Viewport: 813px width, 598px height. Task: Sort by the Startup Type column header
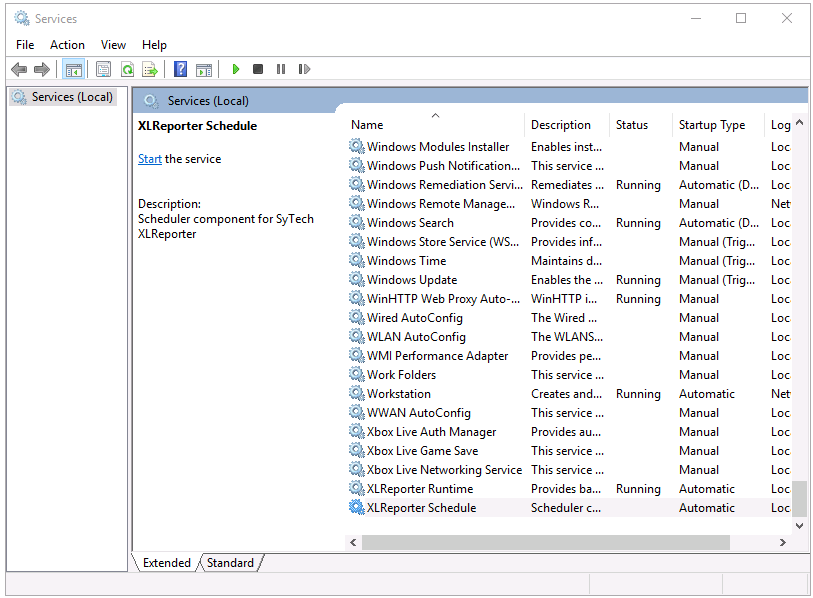[718, 125]
